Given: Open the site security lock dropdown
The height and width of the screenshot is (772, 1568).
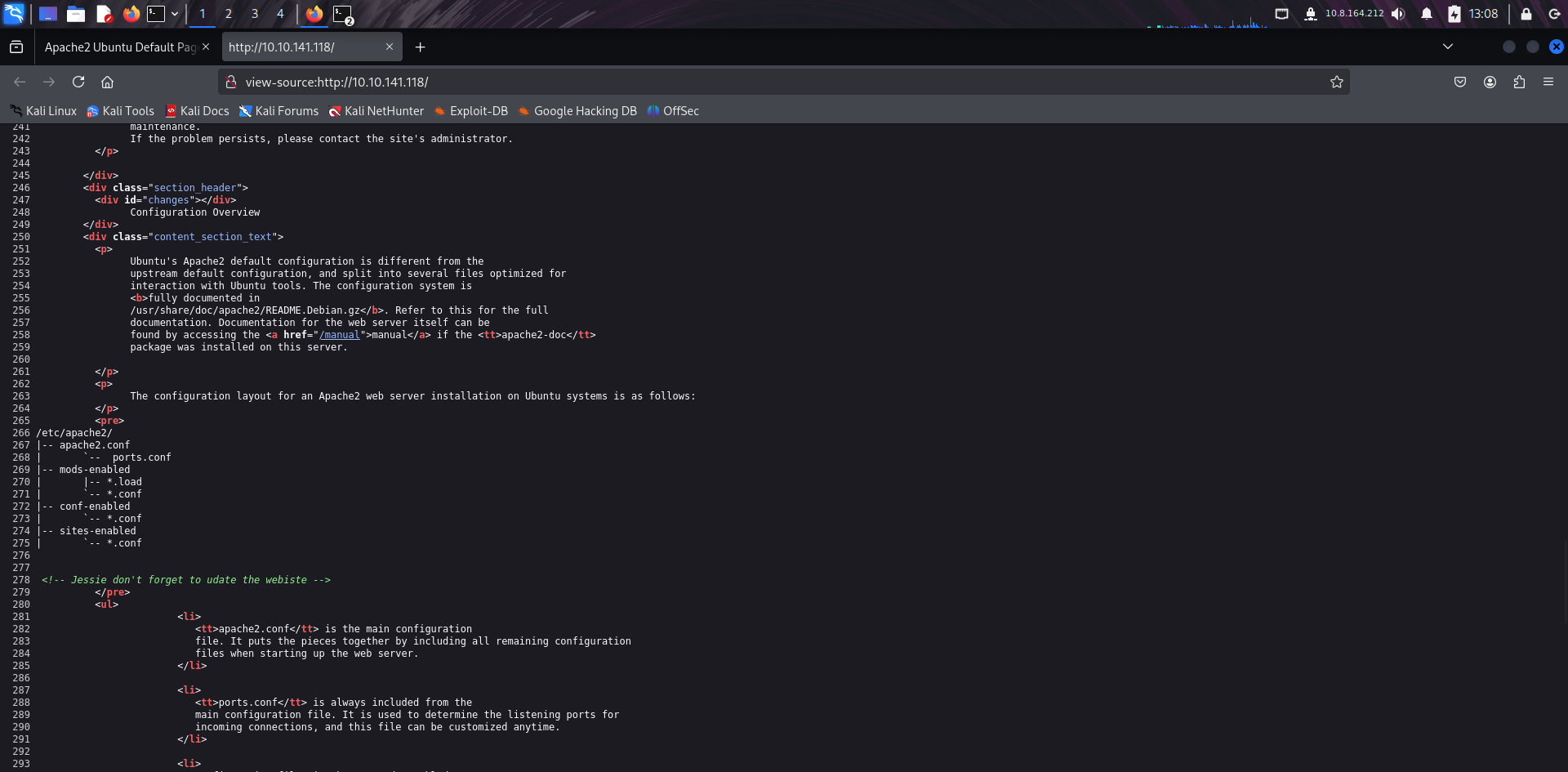Looking at the screenshot, I should click(x=230, y=82).
